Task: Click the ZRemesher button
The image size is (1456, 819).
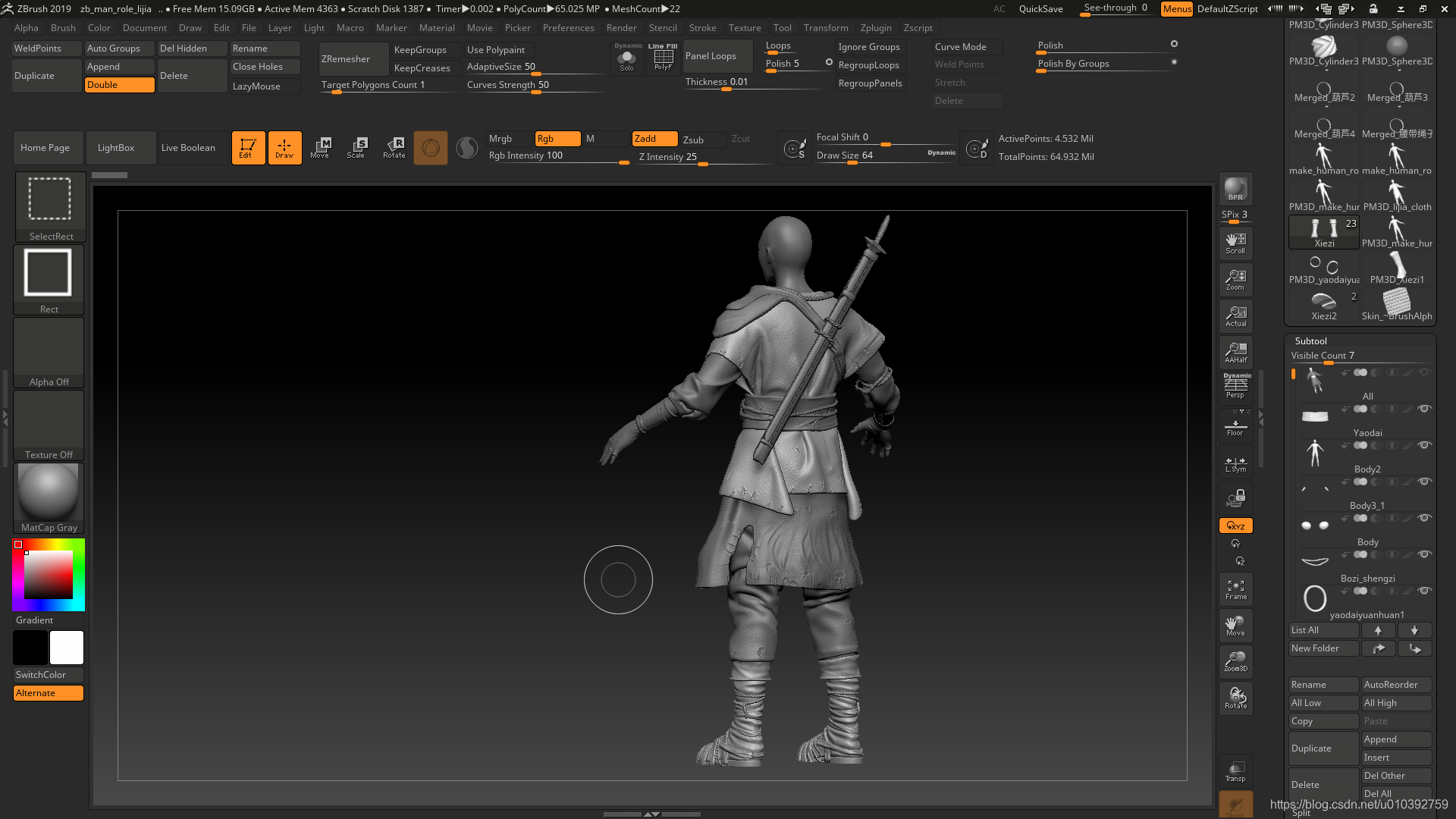Action: coord(346,59)
